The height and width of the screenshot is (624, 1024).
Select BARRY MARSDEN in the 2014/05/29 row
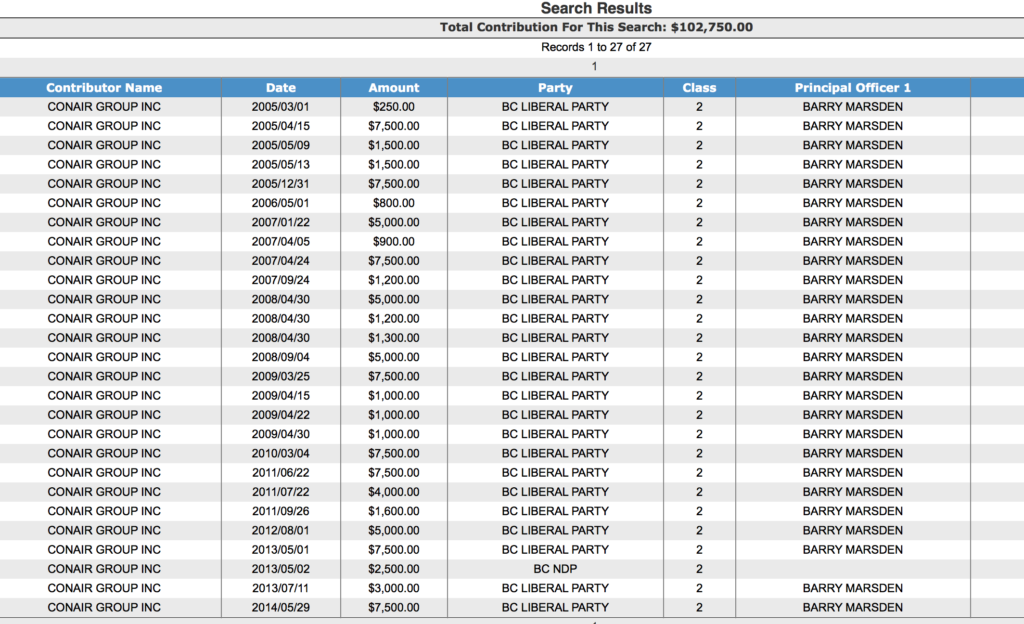tap(852, 608)
